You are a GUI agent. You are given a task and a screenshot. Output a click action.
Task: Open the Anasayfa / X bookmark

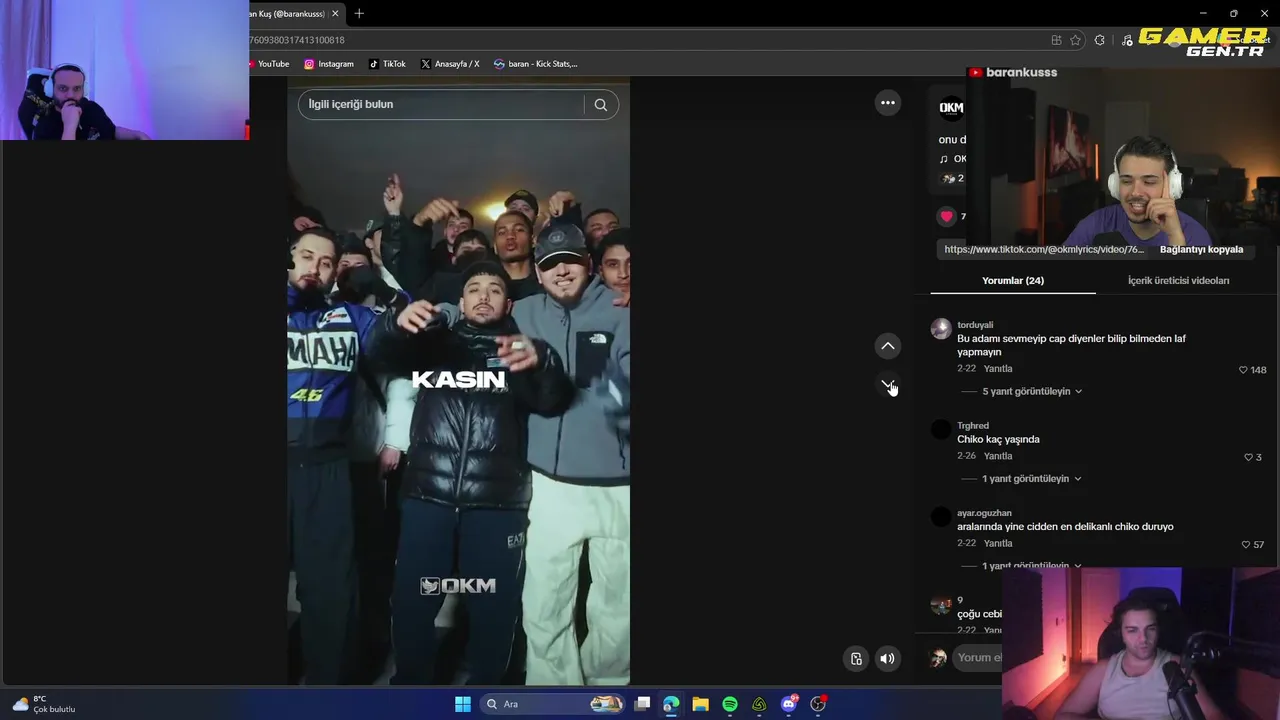[x=450, y=64]
